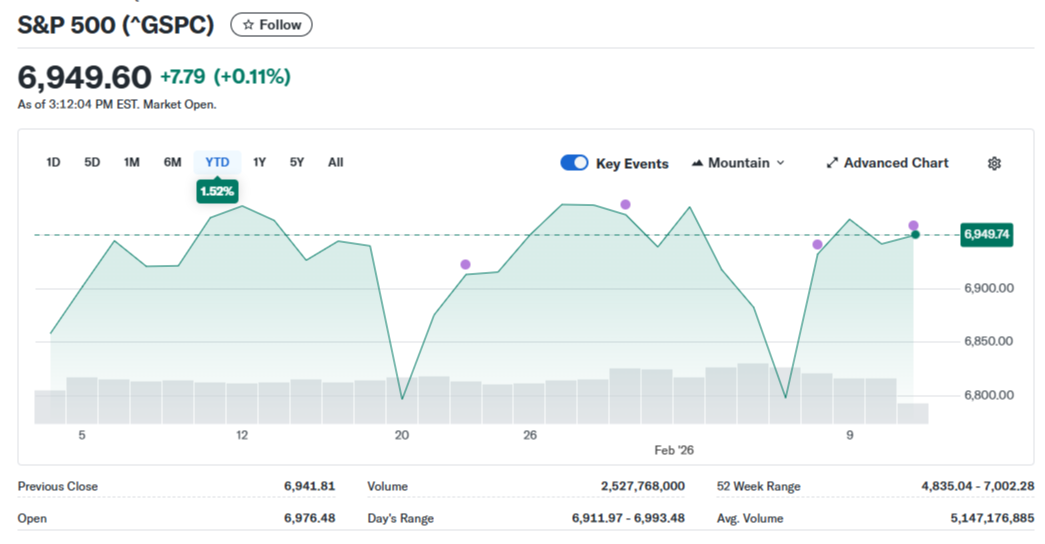Click the Mountain chart type icon
The height and width of the screenshot is (544, 1045).
(x=697, y=163)
